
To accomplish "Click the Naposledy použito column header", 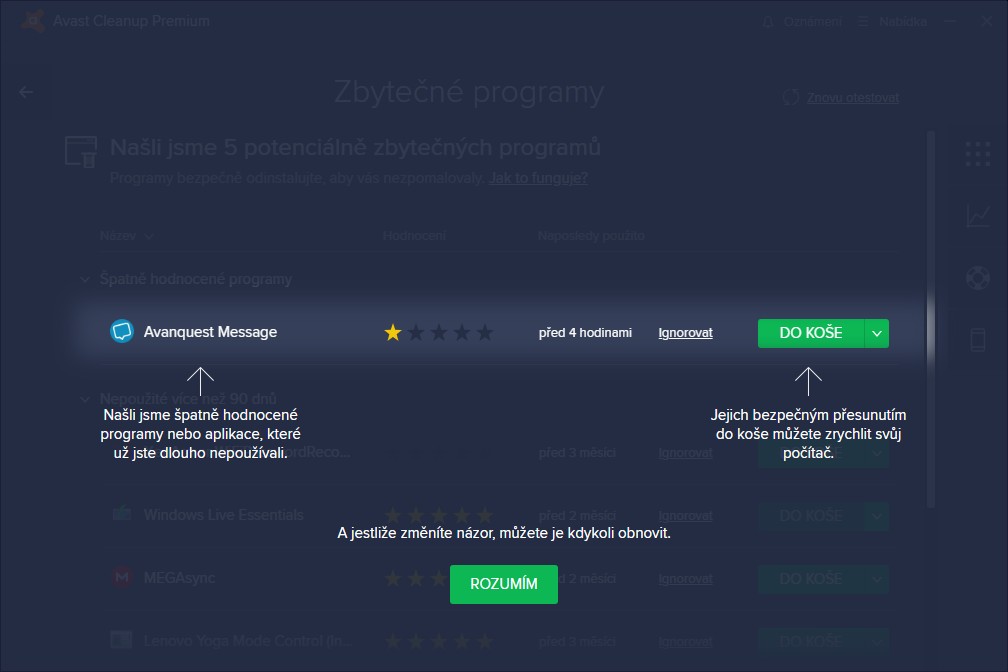I will click(x=591, y=236).
